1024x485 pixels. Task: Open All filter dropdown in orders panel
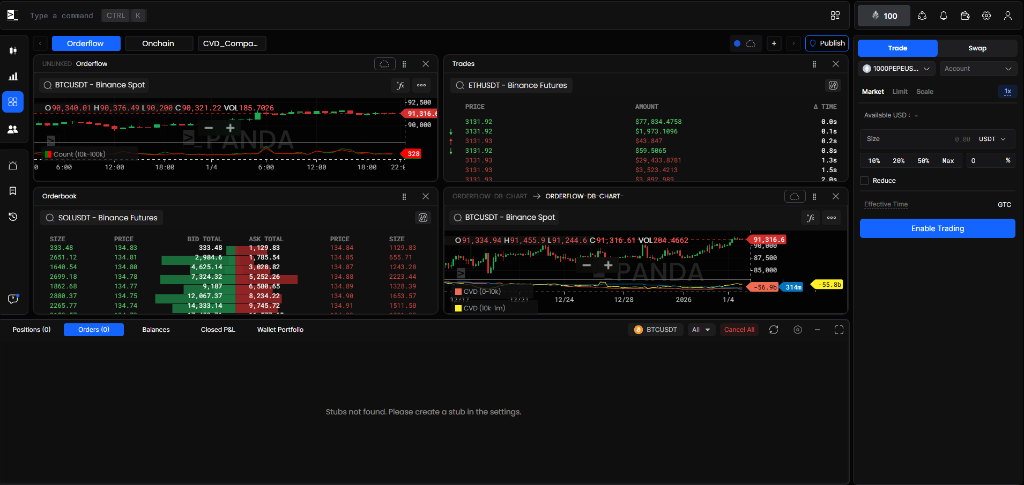pos(701,330)
